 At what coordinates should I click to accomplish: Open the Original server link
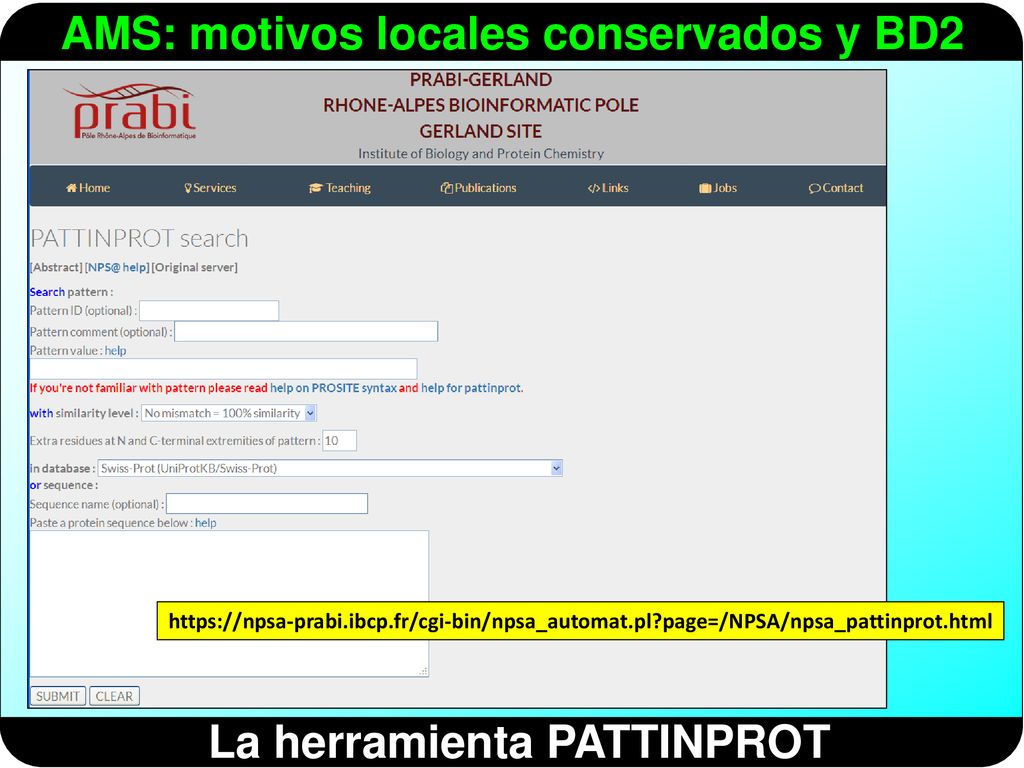[195, 267]
